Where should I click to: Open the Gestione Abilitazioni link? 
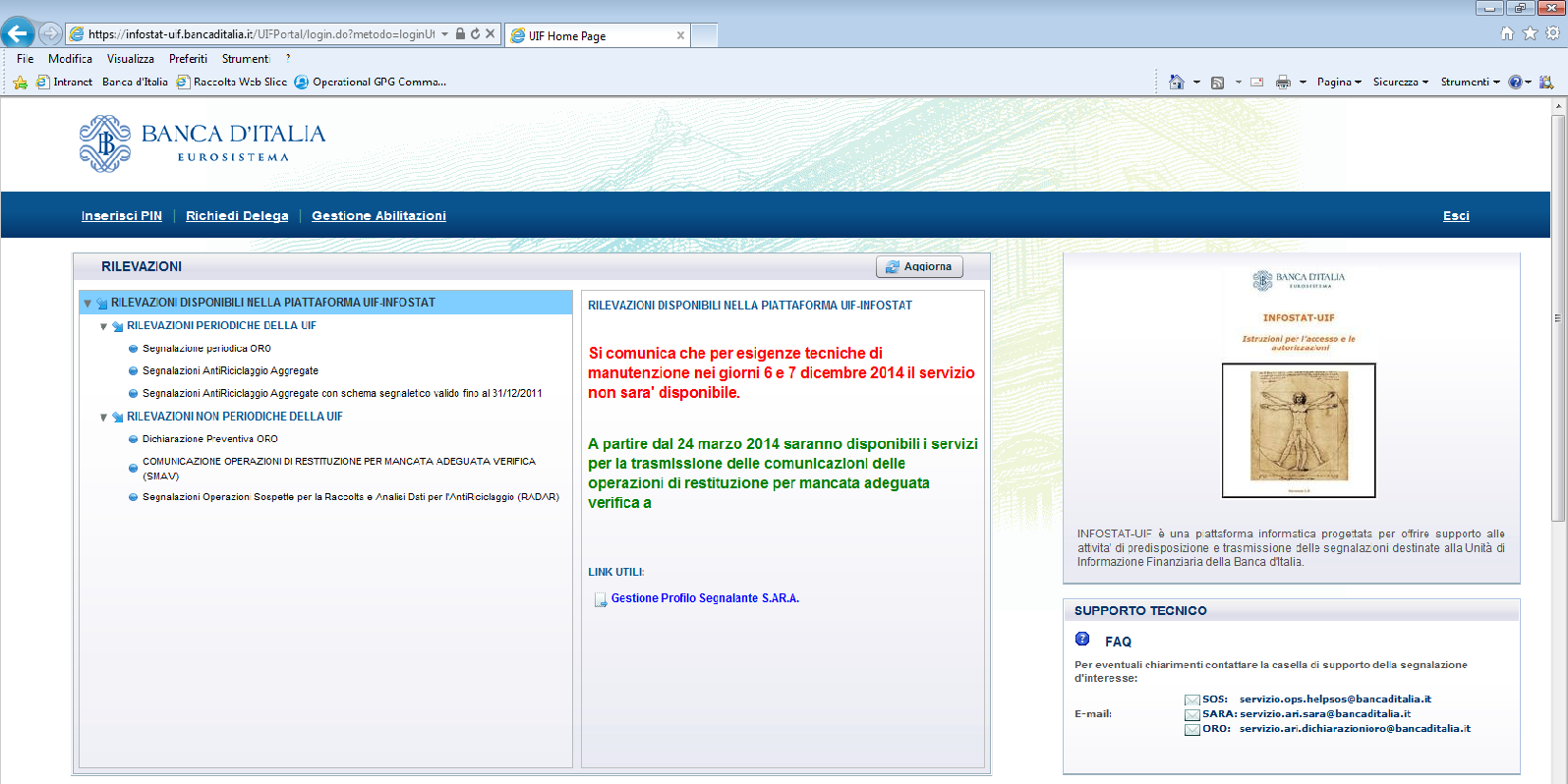coord(378,215)
